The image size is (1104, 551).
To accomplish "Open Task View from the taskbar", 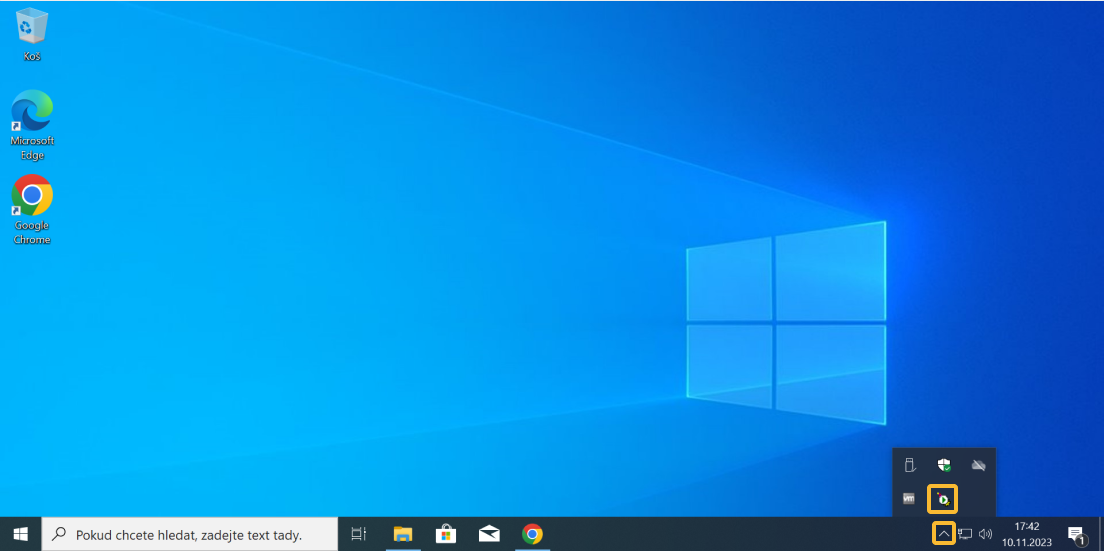I will [x=359, y=534].
